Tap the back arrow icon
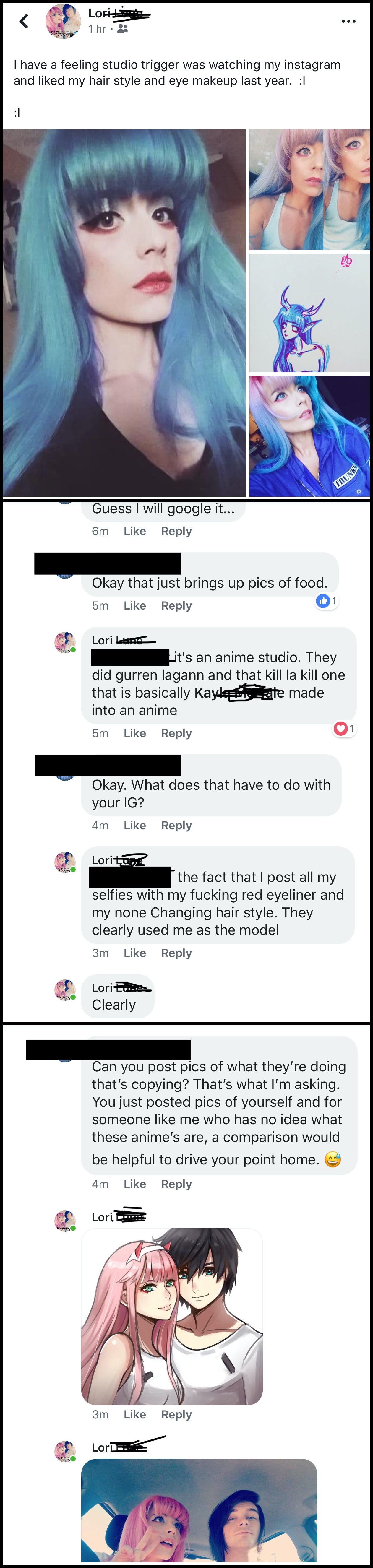 pyautogui.click(x=24, y=22)
